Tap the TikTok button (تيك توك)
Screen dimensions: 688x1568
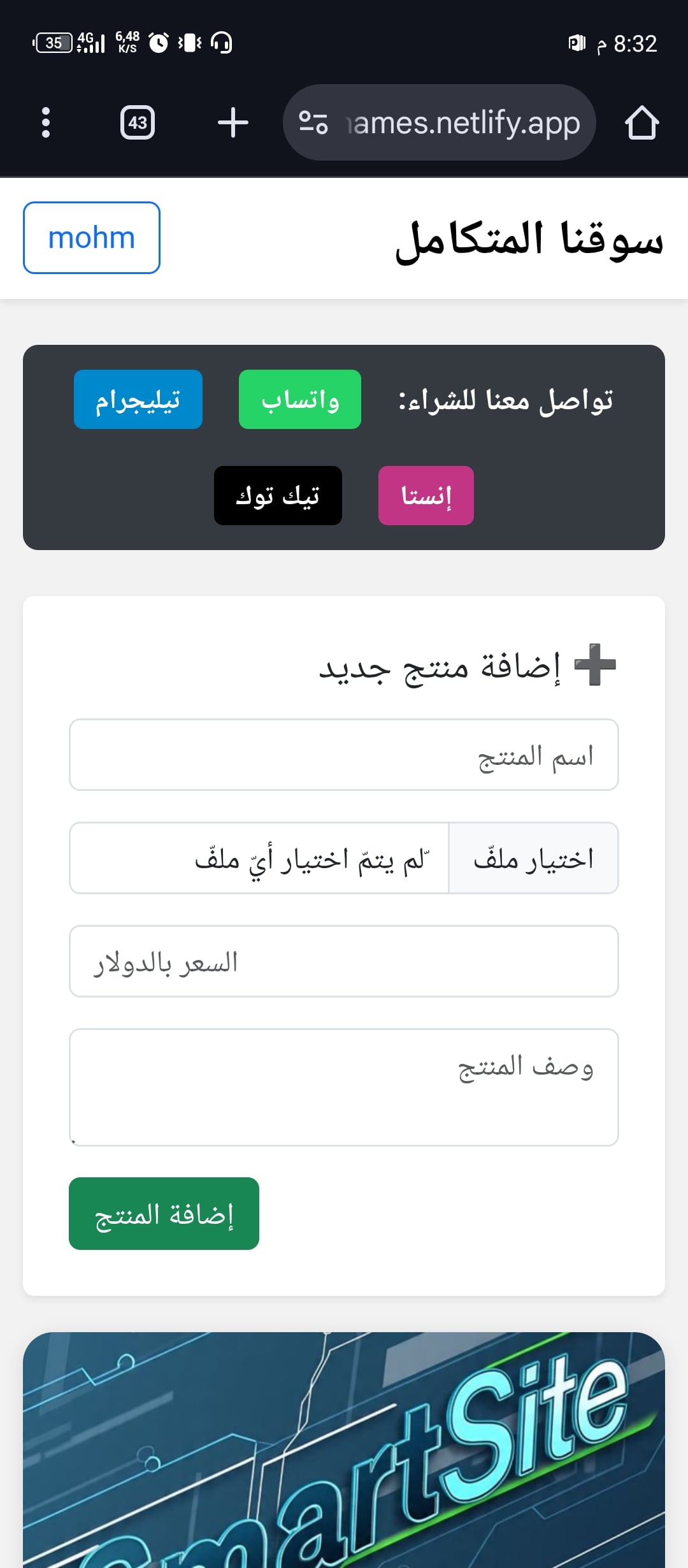tap(278, 496)
